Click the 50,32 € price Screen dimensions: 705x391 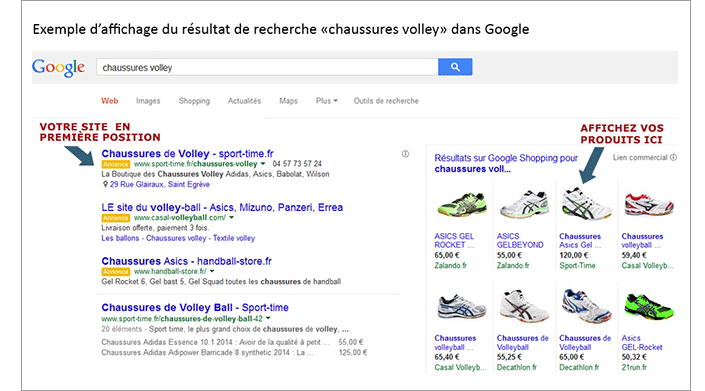pyautogui.click(x=634, y=357)
